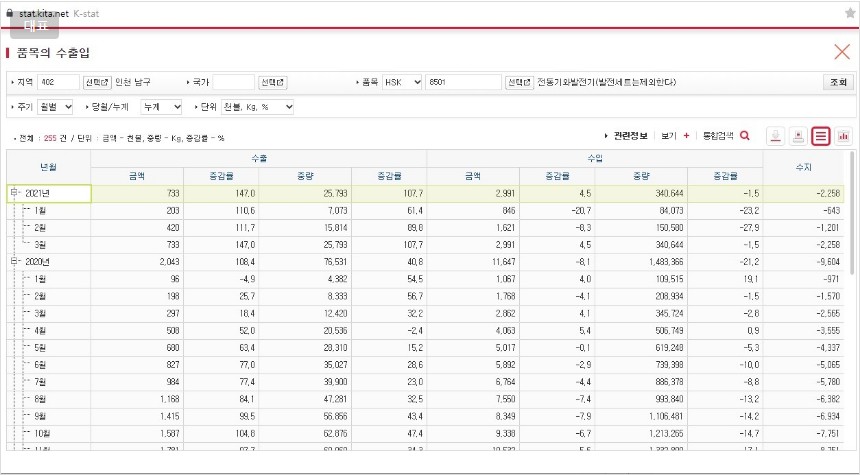860x475 pixels.
Task: Click the 선택 button for 지역
Action: tap(97, 82)
